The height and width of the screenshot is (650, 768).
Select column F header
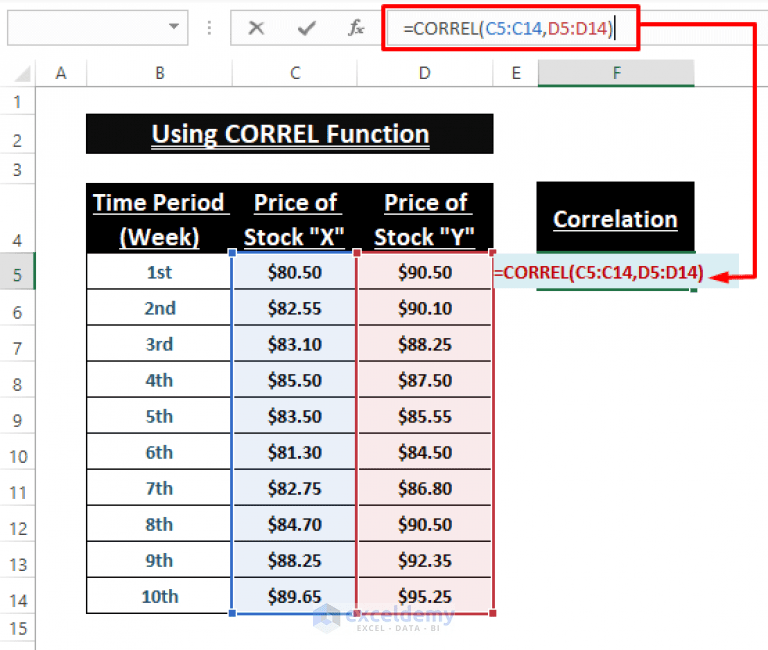(x=616, y=73)
